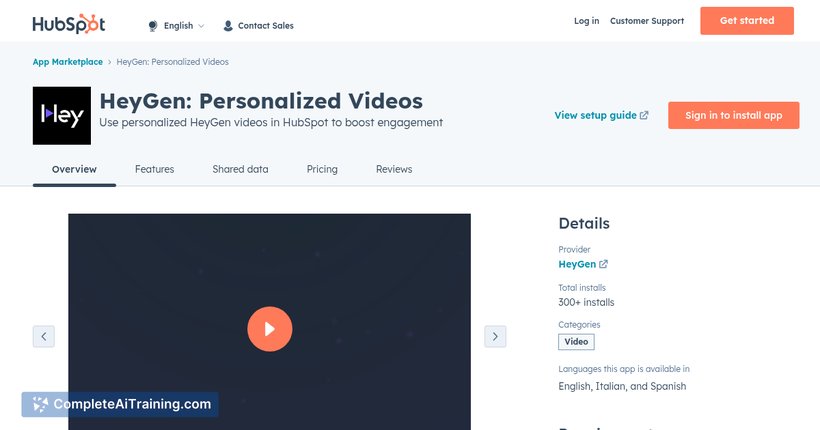Click the 'Use personalized HeyGen videos' subtitle
820x430 pixels.
pos(271,122)
